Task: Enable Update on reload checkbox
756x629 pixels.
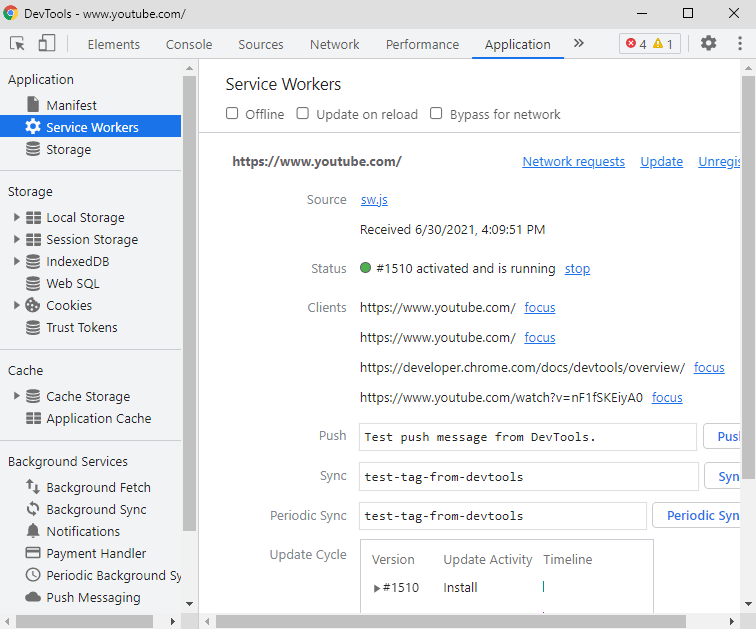Action: click(x=302, y=113)
